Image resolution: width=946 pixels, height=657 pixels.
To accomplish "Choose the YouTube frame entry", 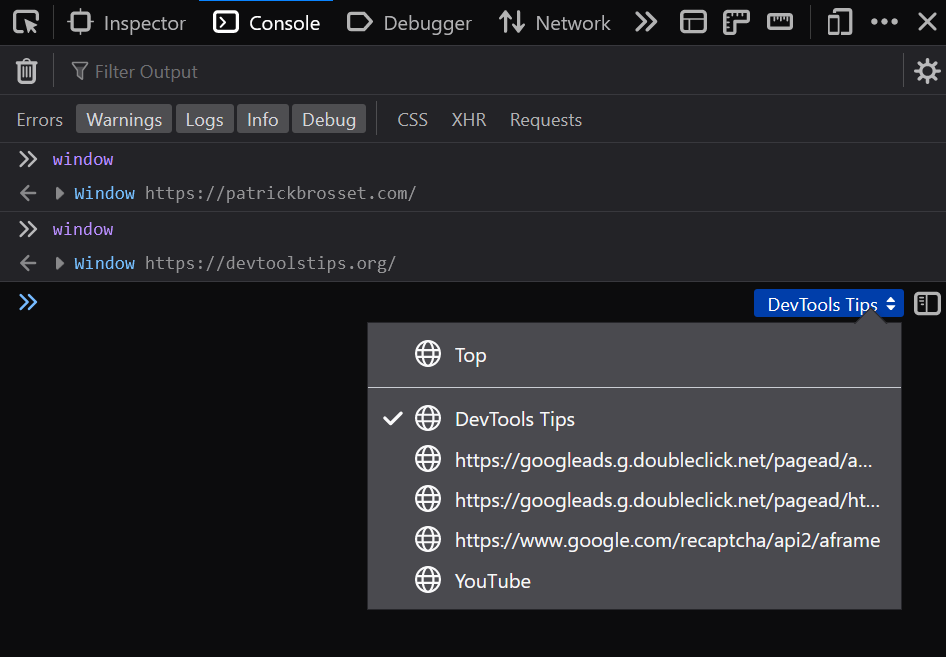I will click(492, 580).
